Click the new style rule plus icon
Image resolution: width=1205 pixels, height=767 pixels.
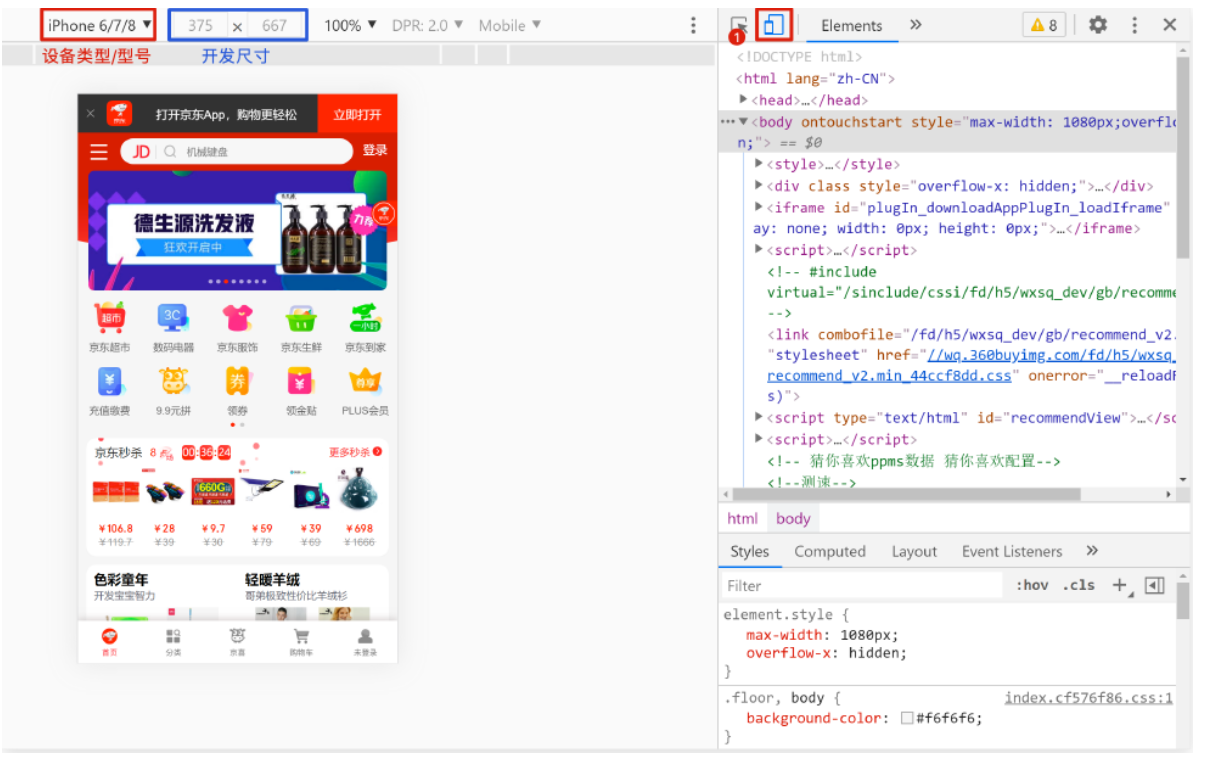click(1120, 586)
